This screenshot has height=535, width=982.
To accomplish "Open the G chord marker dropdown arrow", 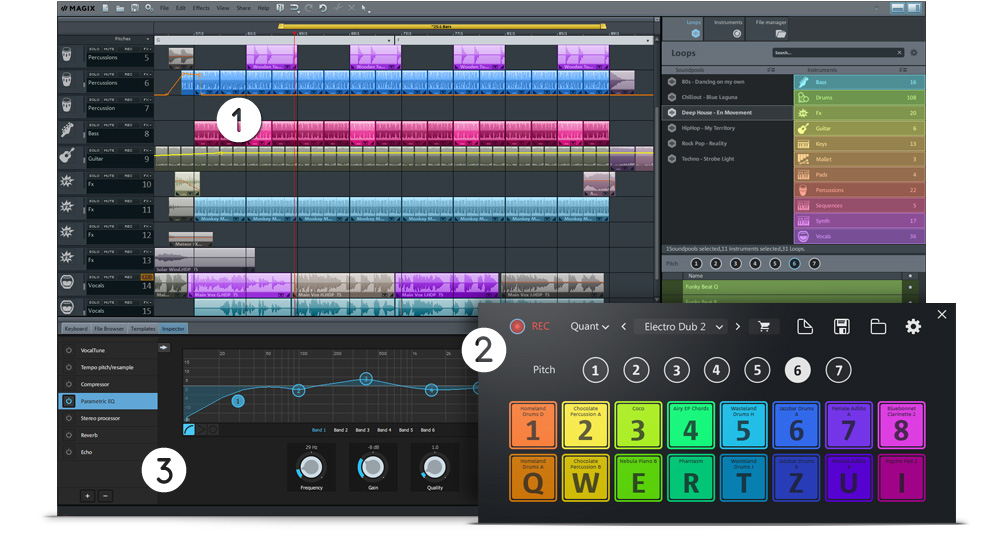I will (x=388, y=40).
